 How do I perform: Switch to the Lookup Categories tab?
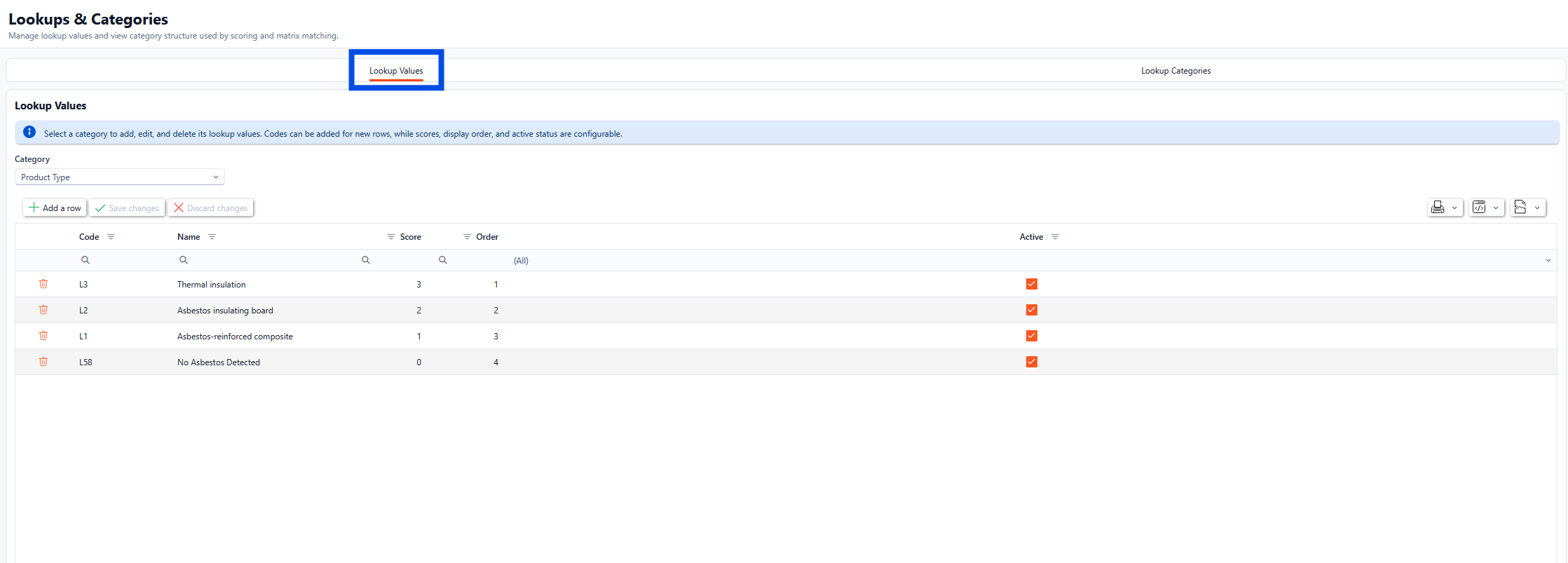1175,71
